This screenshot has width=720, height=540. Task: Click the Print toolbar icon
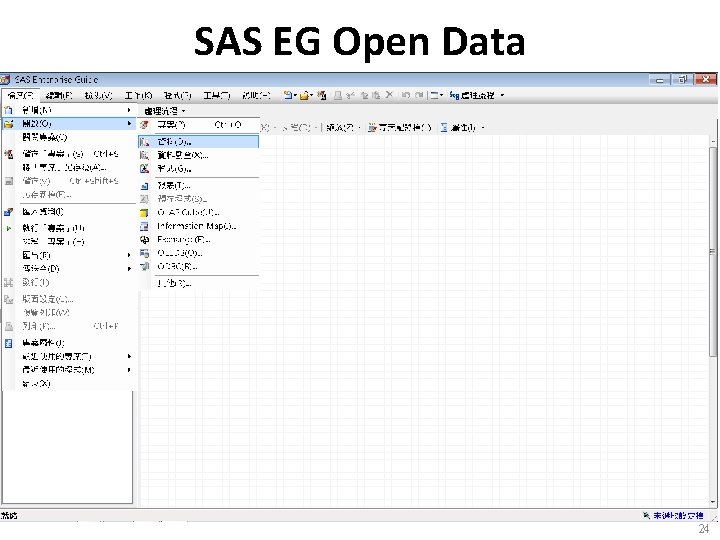[x=338, y=95]
